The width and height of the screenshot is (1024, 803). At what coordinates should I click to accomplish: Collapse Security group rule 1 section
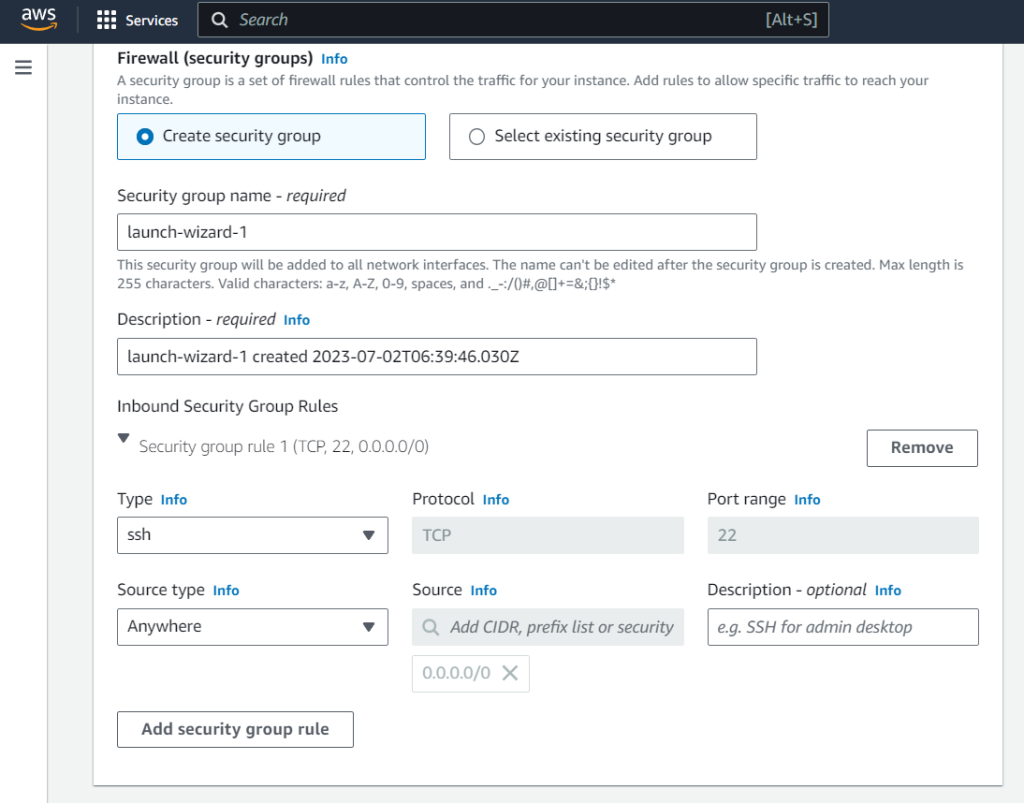124,438
